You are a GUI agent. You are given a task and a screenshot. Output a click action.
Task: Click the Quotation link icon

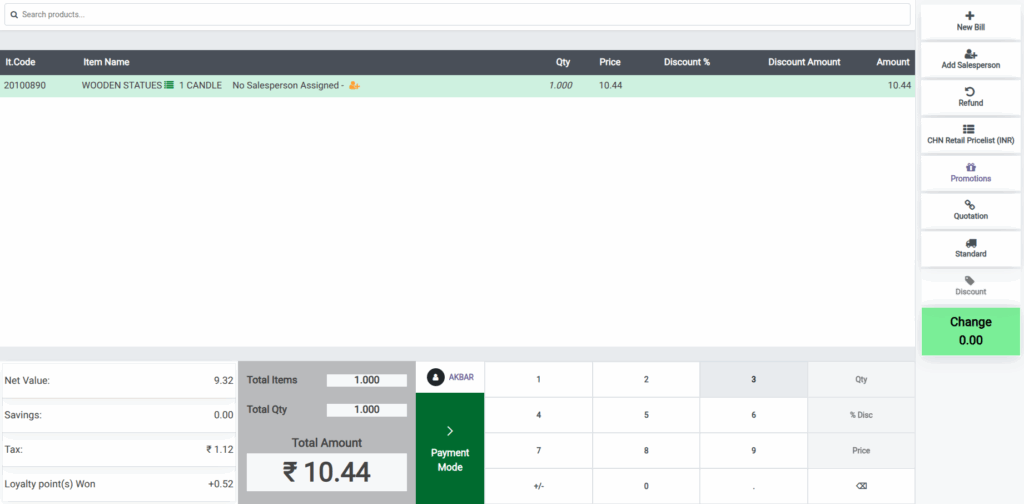pos(970,205)
